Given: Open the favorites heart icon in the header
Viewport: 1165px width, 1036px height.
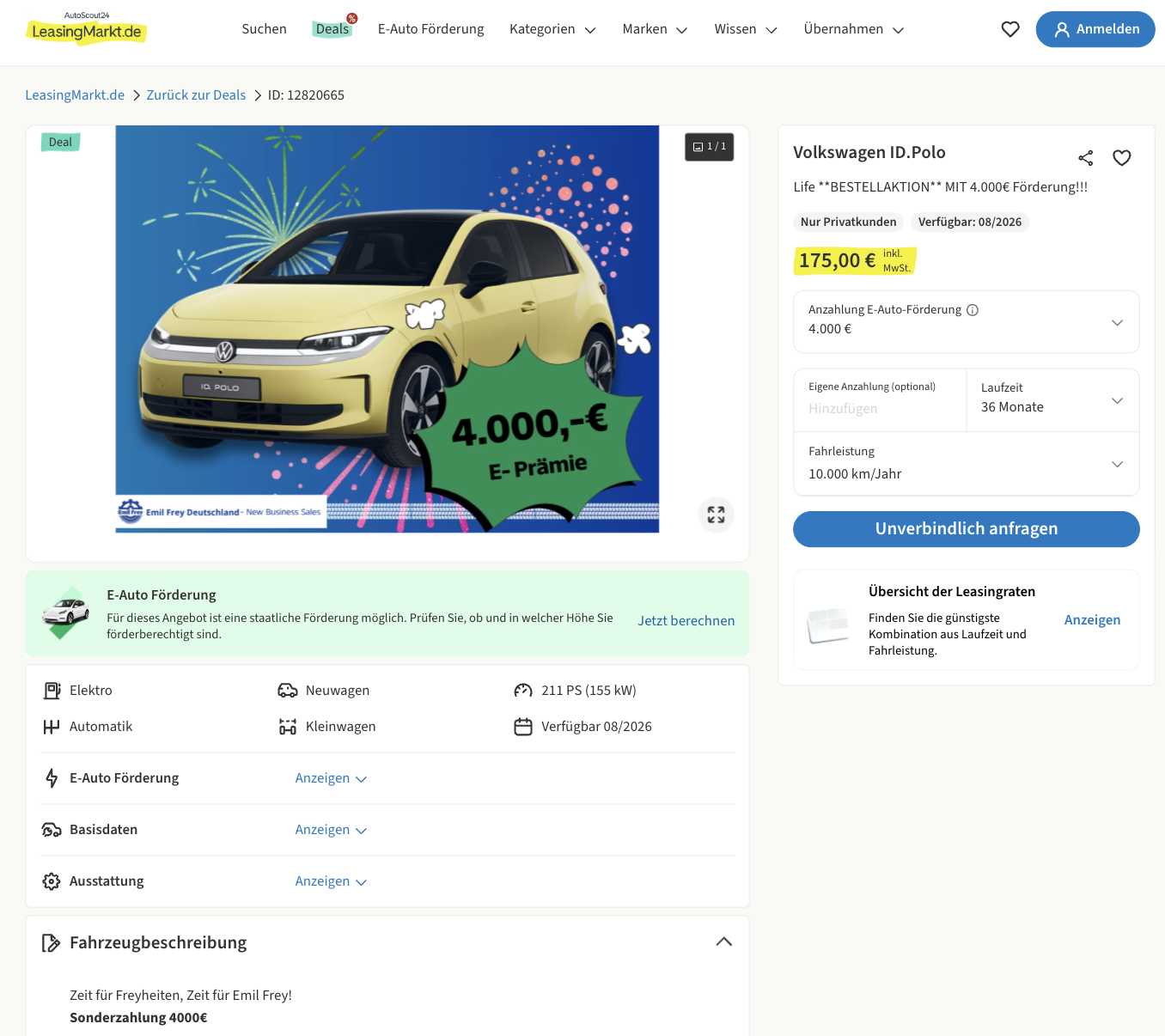Looking at the screenshot, I should 1009,29.
